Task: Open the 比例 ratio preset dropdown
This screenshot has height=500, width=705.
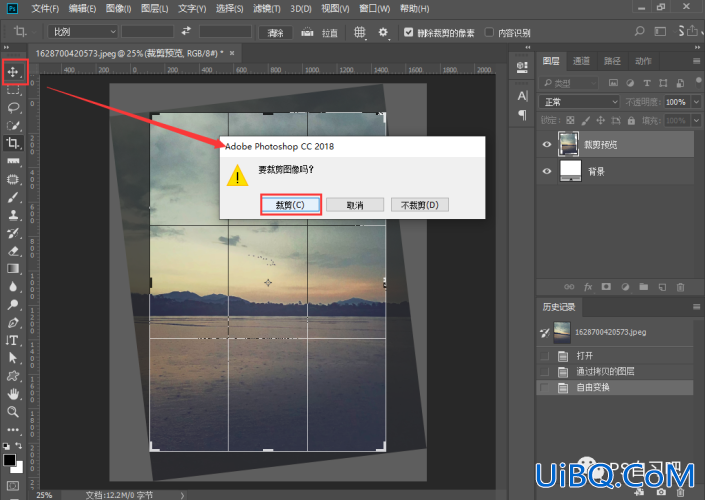Action: tap(83, 31)
